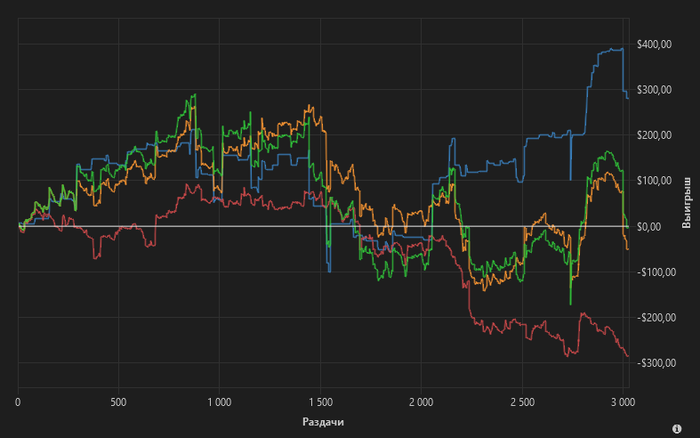Click the blue line's peak near $400
700x438 pixels.
tap(622, 49)
